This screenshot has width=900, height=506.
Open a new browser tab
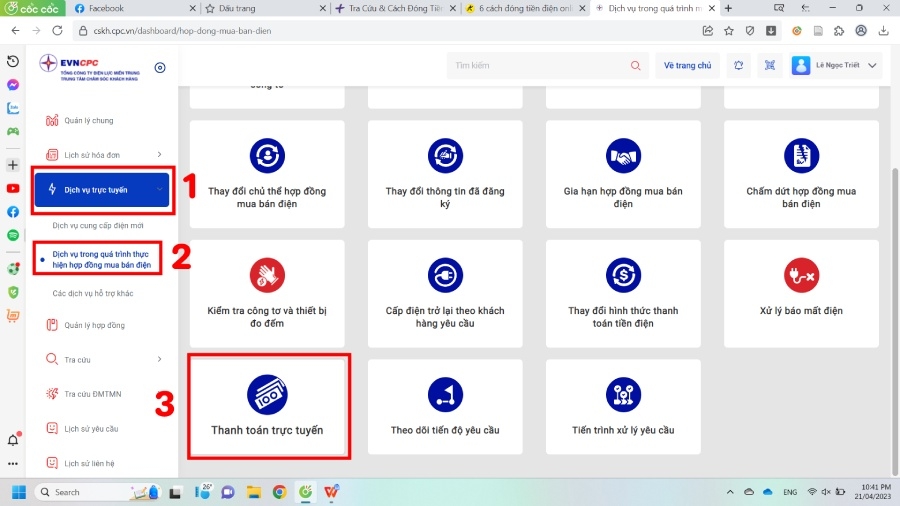point(728,8)
